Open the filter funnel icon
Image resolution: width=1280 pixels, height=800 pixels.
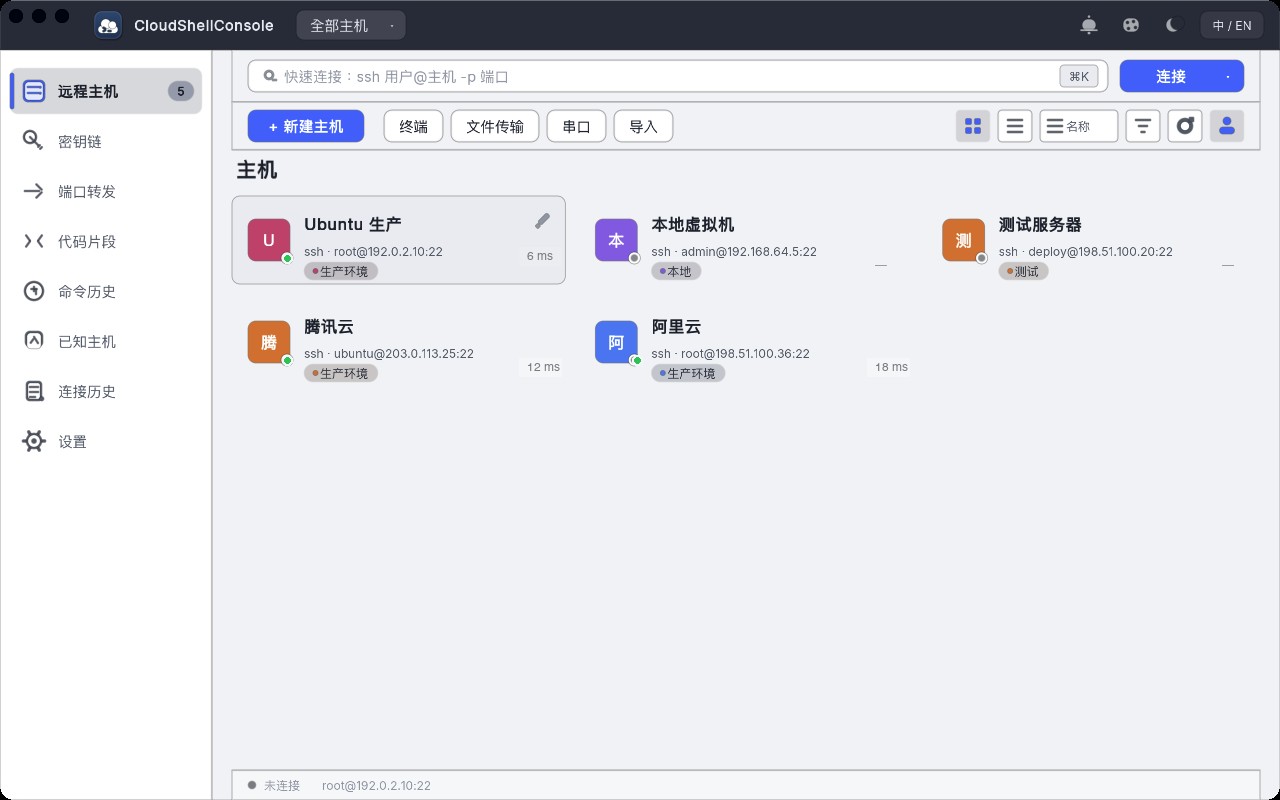pos(1143,126)
